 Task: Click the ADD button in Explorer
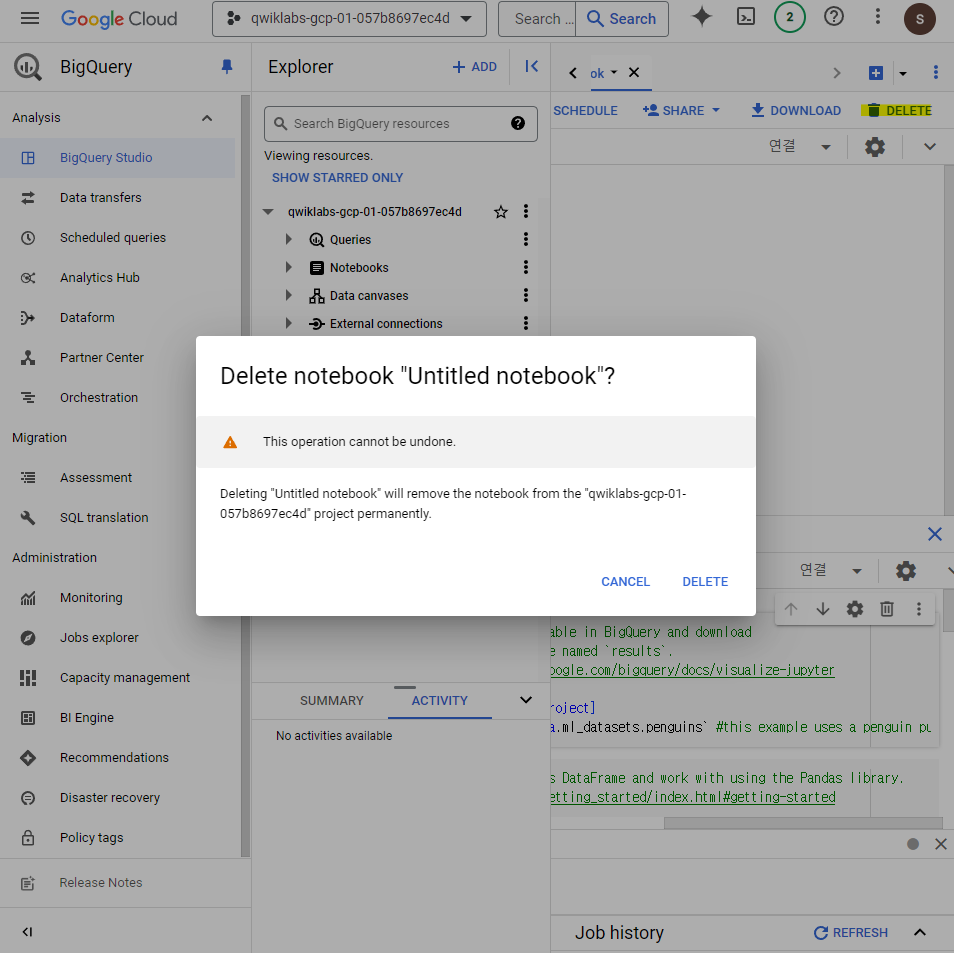pyautogui.click(x=475, y=67)
